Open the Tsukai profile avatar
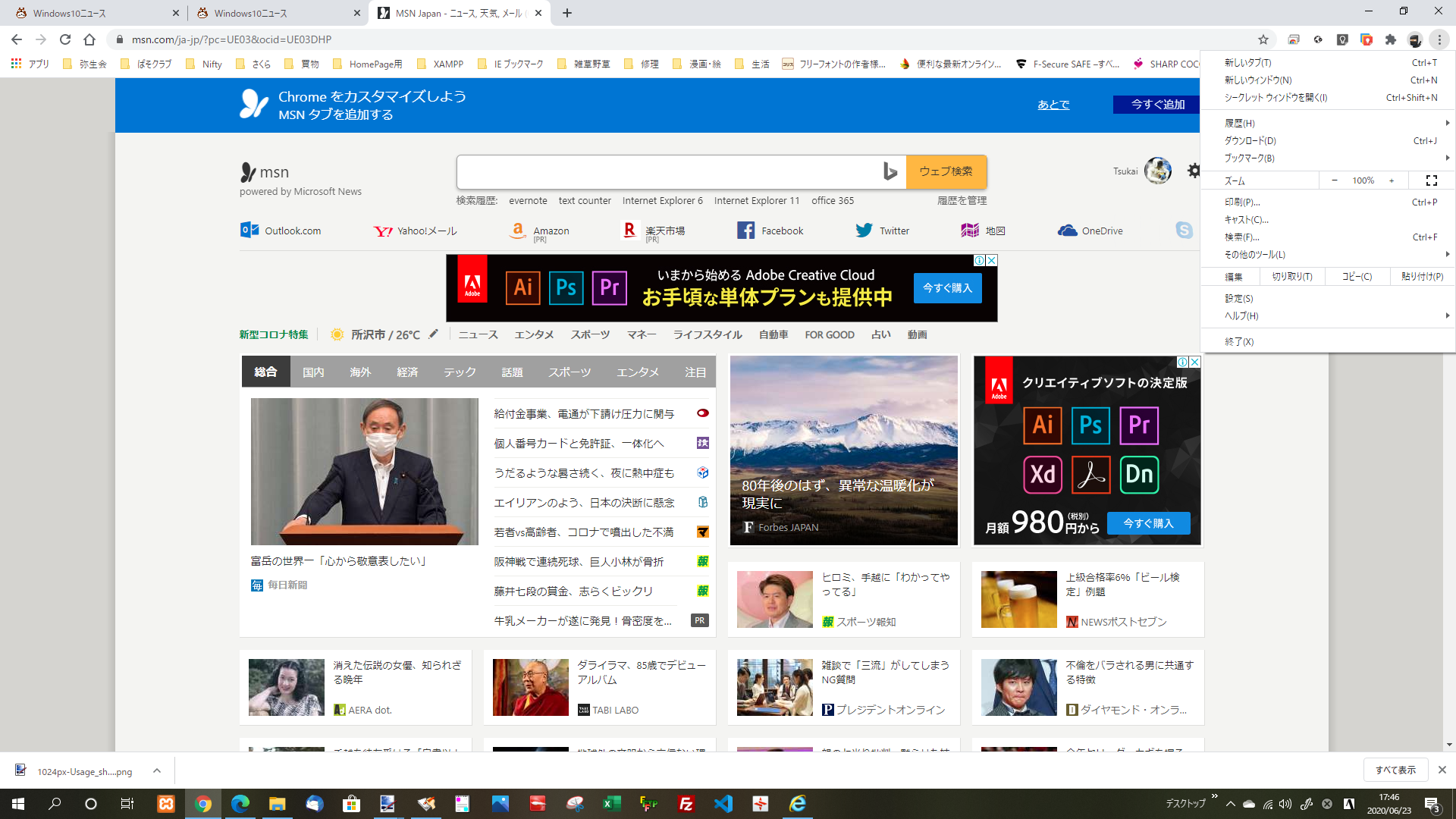 (x=1157, y=171)
